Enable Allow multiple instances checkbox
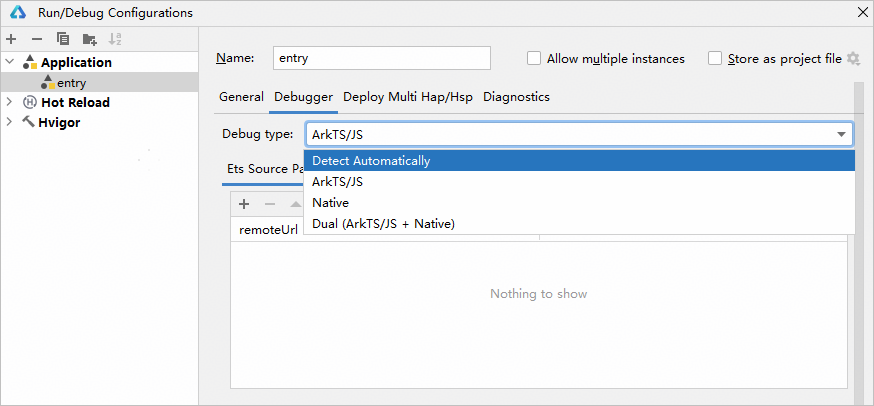This screenshot has width=874, height=406. pos(534,59)
